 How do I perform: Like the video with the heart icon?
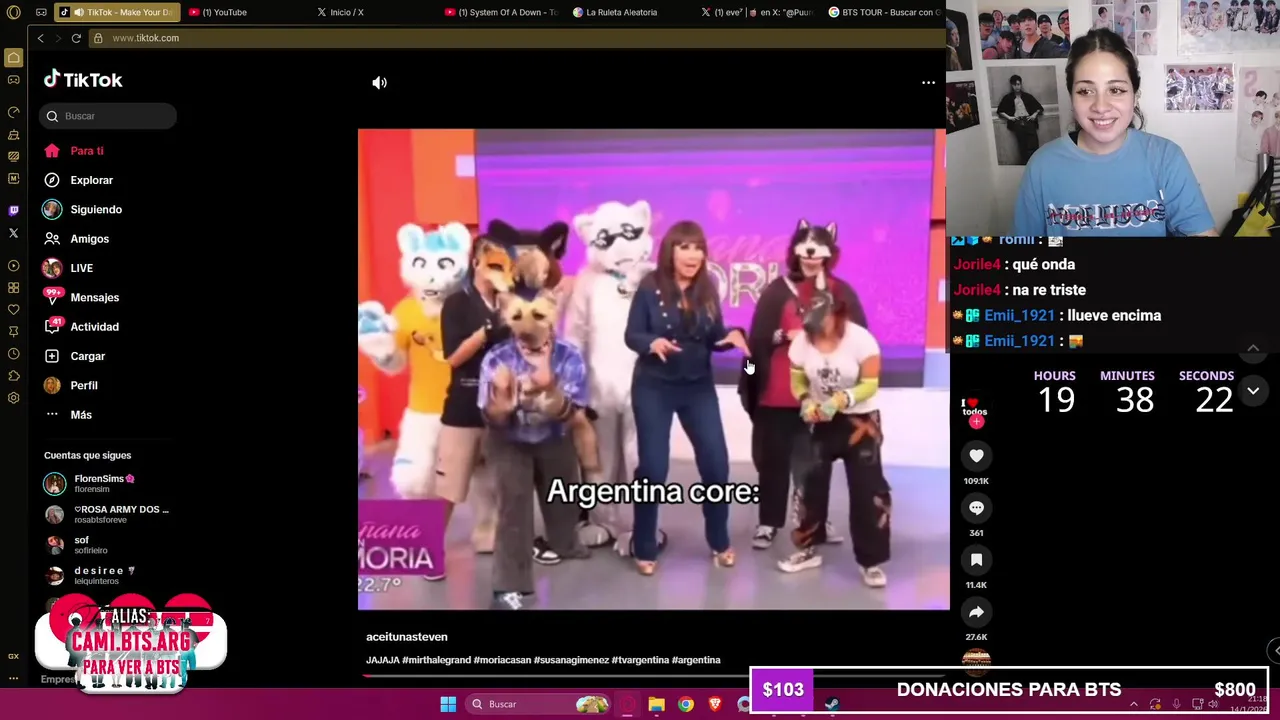click(976, 456)
